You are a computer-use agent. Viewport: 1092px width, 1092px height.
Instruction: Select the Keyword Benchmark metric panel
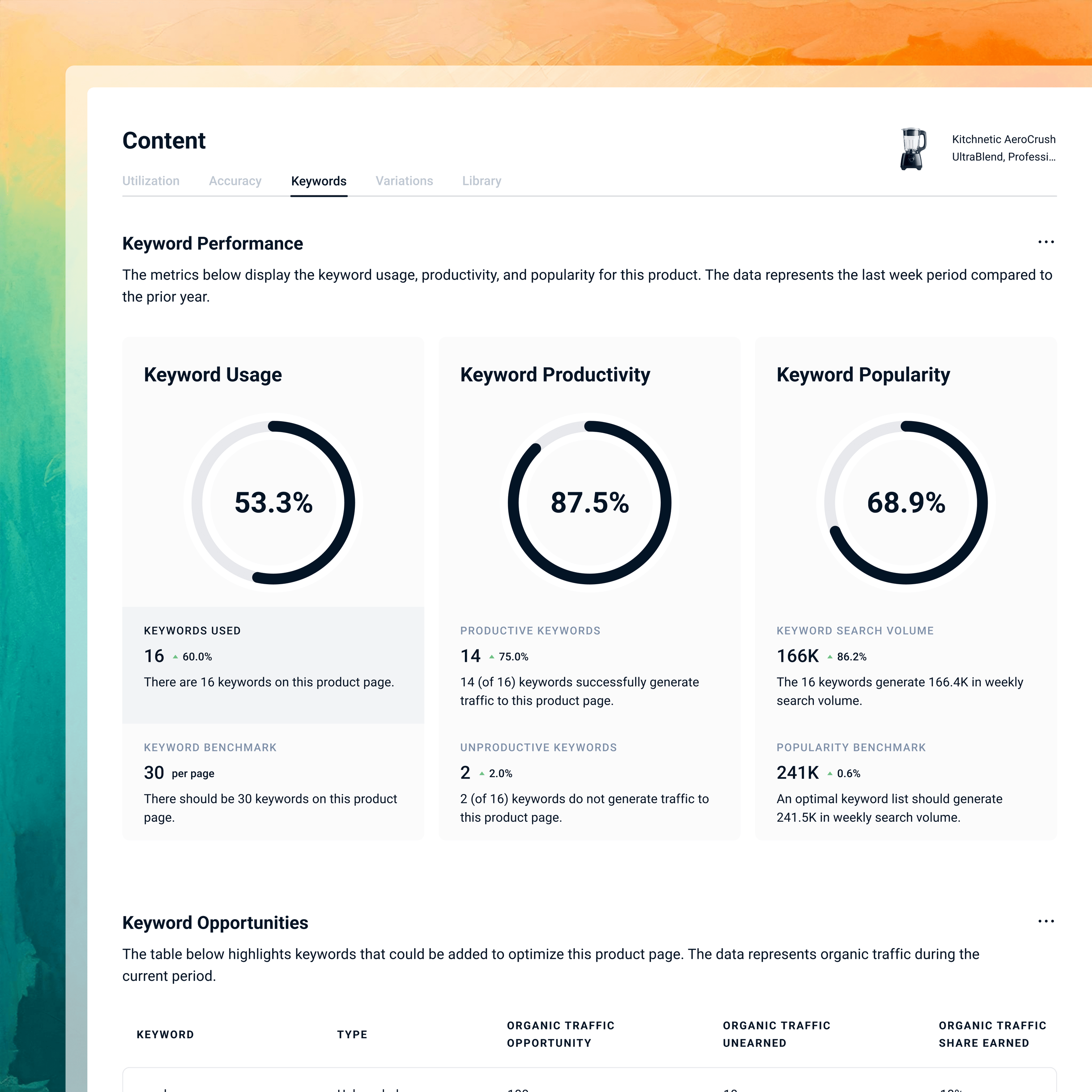[x=273, y=782]
